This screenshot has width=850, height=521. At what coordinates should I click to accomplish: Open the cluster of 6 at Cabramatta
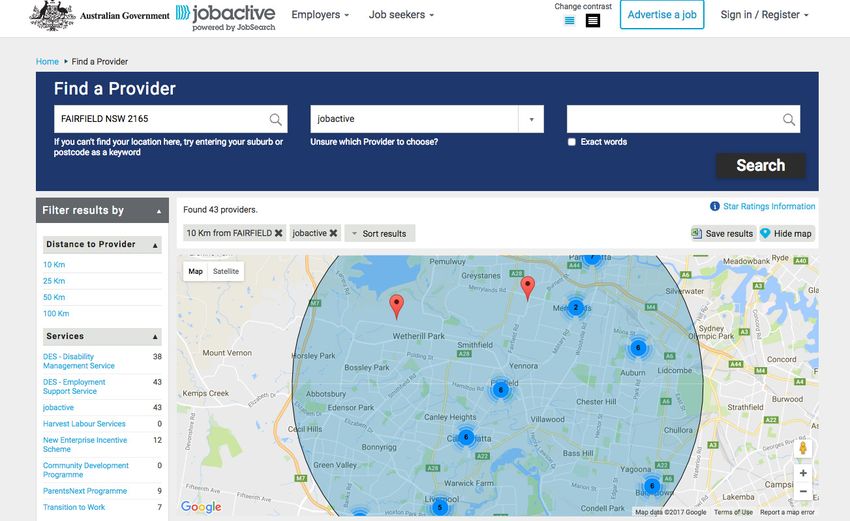pyautogui.click(x=466, y=437)
